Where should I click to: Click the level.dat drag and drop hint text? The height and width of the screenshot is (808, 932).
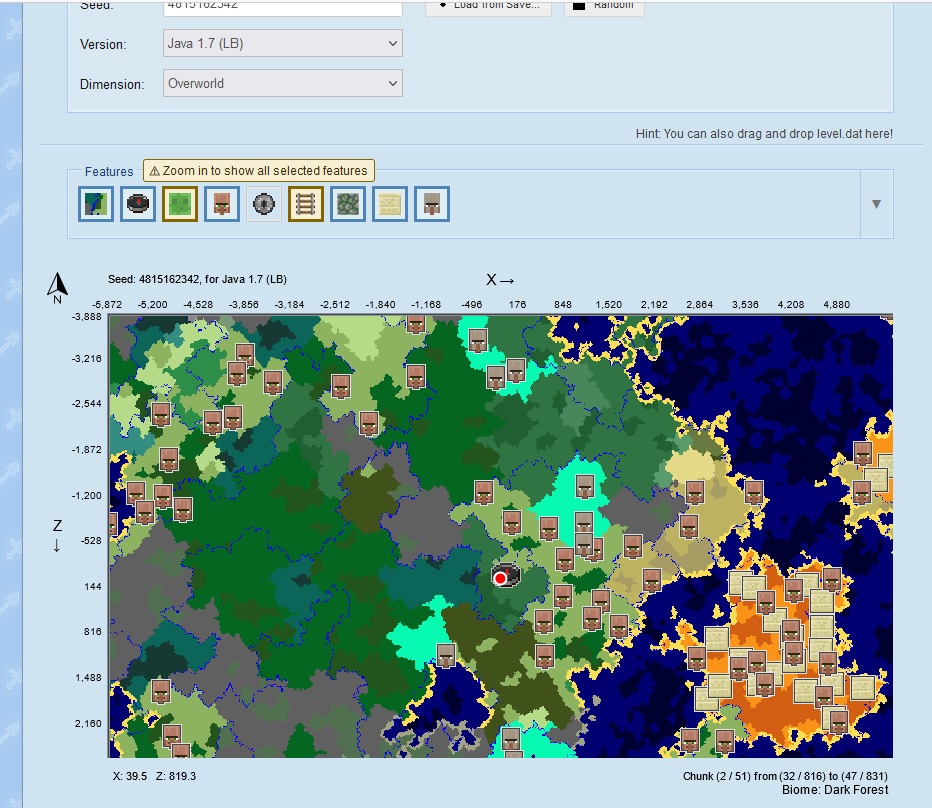point(764,134)
